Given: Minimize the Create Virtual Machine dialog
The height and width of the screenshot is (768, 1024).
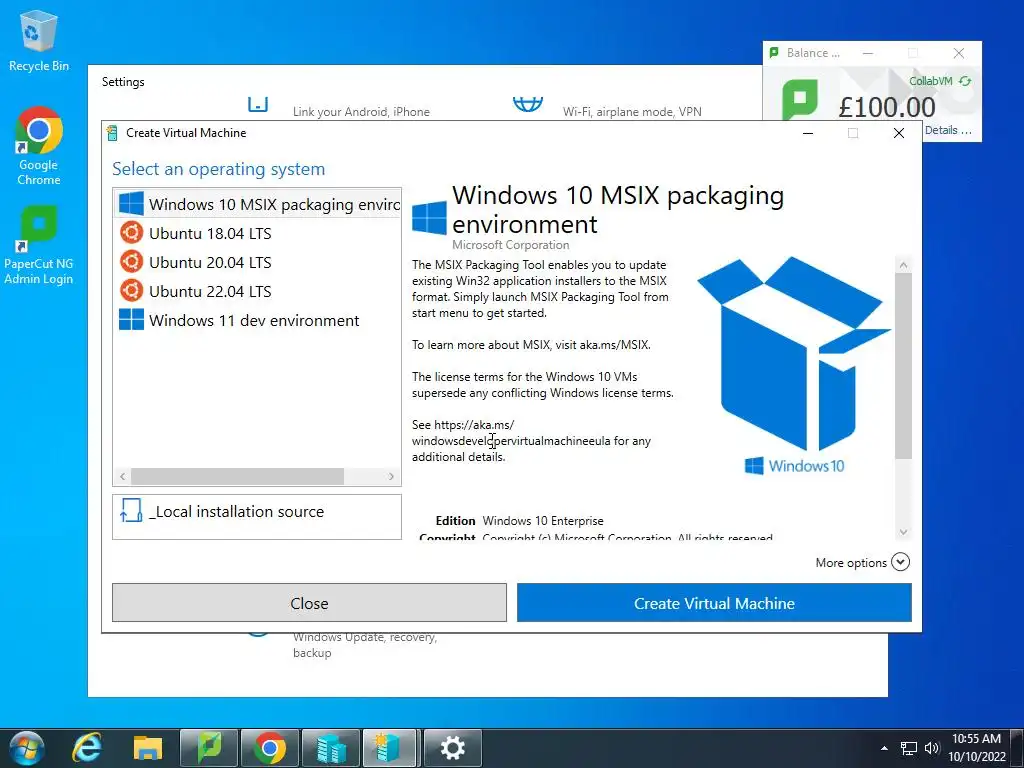Looking at the screenshot, I should 808,133.
